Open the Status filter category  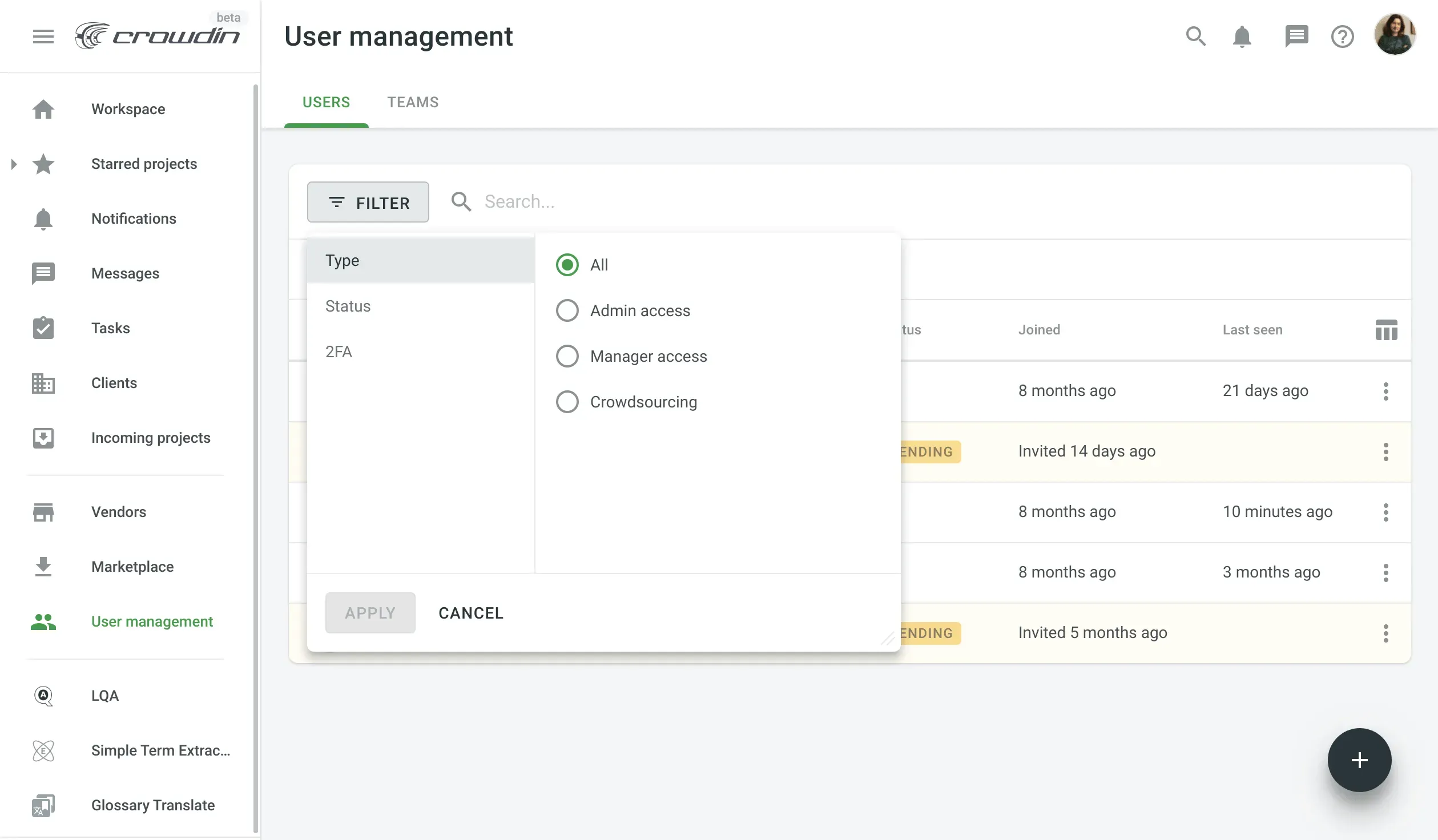coord(348,306)
